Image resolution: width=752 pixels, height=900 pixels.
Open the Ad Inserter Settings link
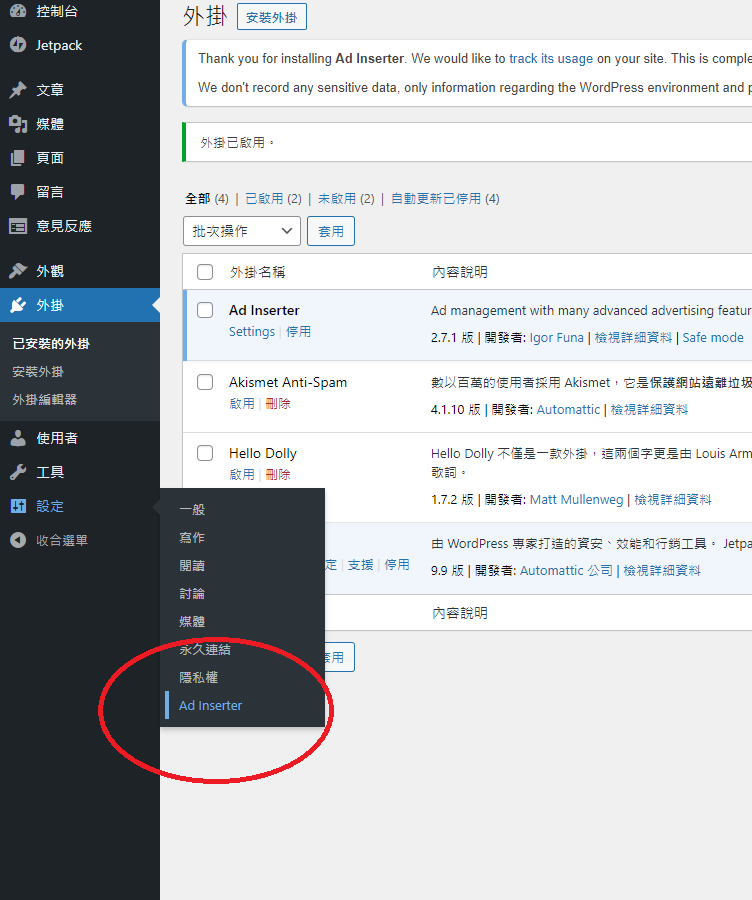tap(252, 331)
